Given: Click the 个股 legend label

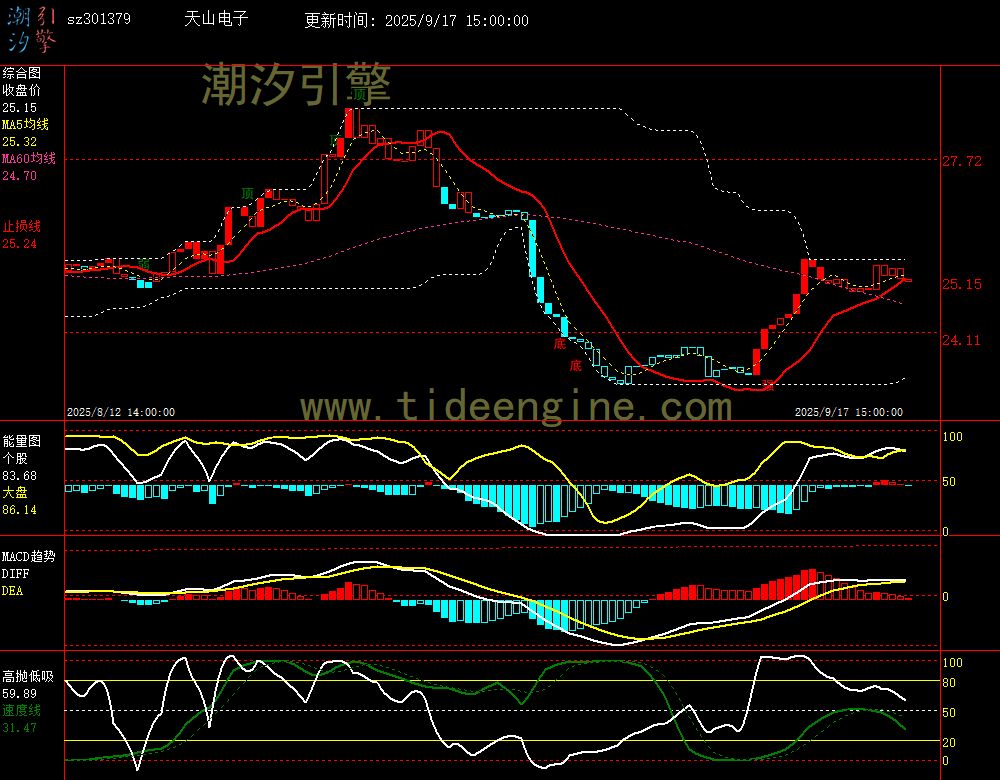Looking at the screenshot, I should point(15,459).
